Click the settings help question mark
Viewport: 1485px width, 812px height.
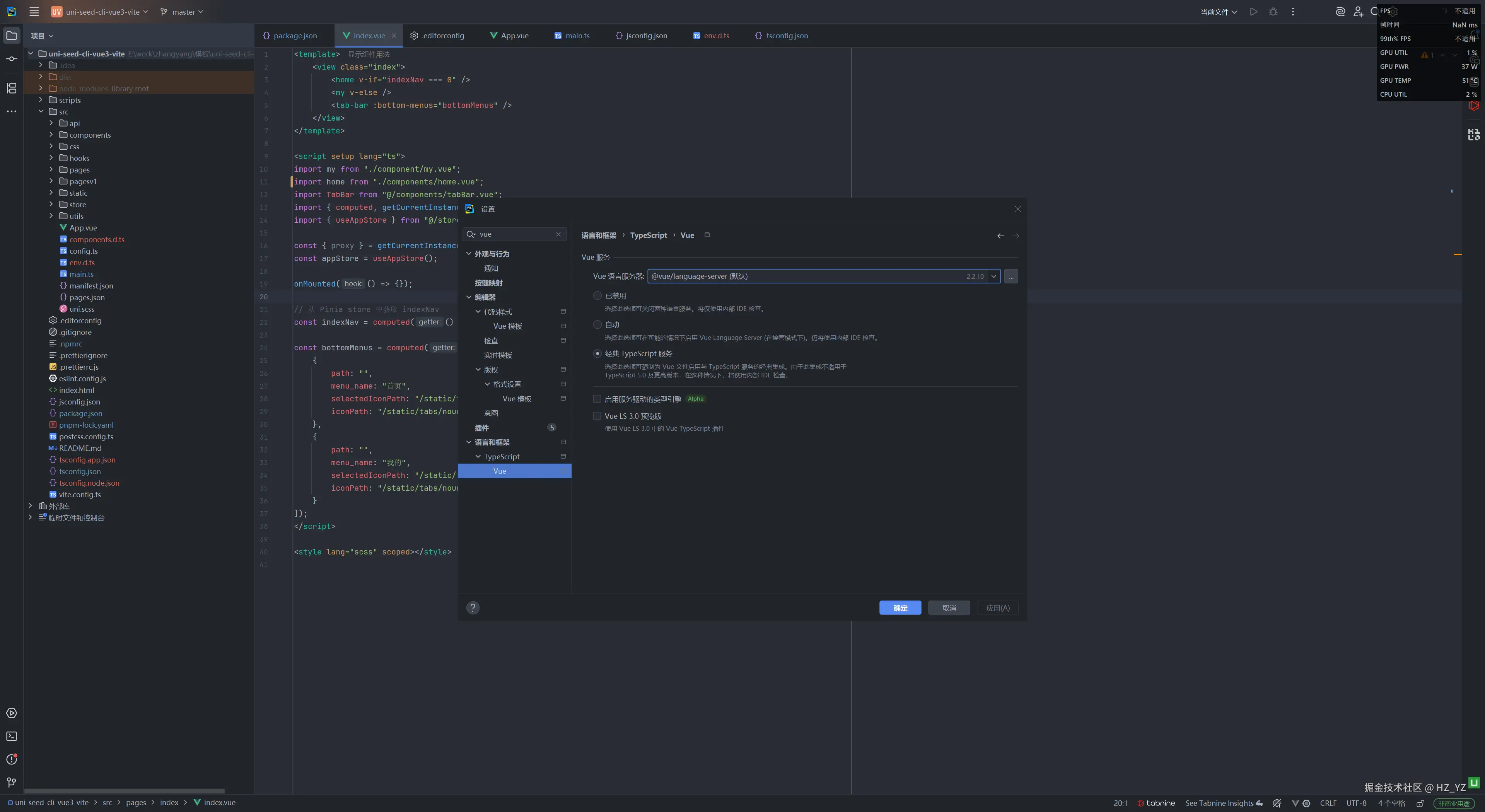[x=473, y=607]
